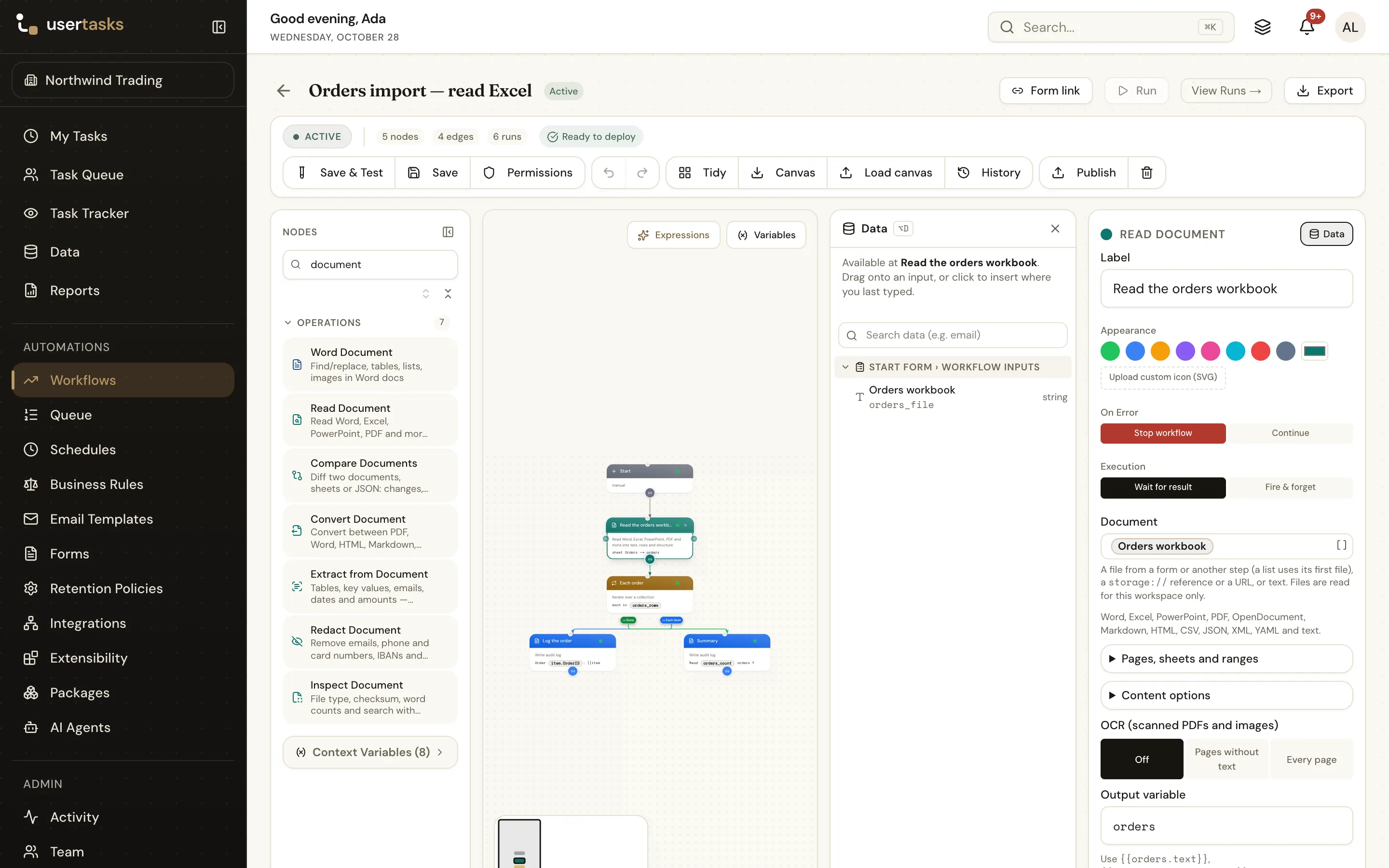Screen dimensions: 1389x868
Task: Pick the green appearance color
Action: click(x=1110, y=351)
